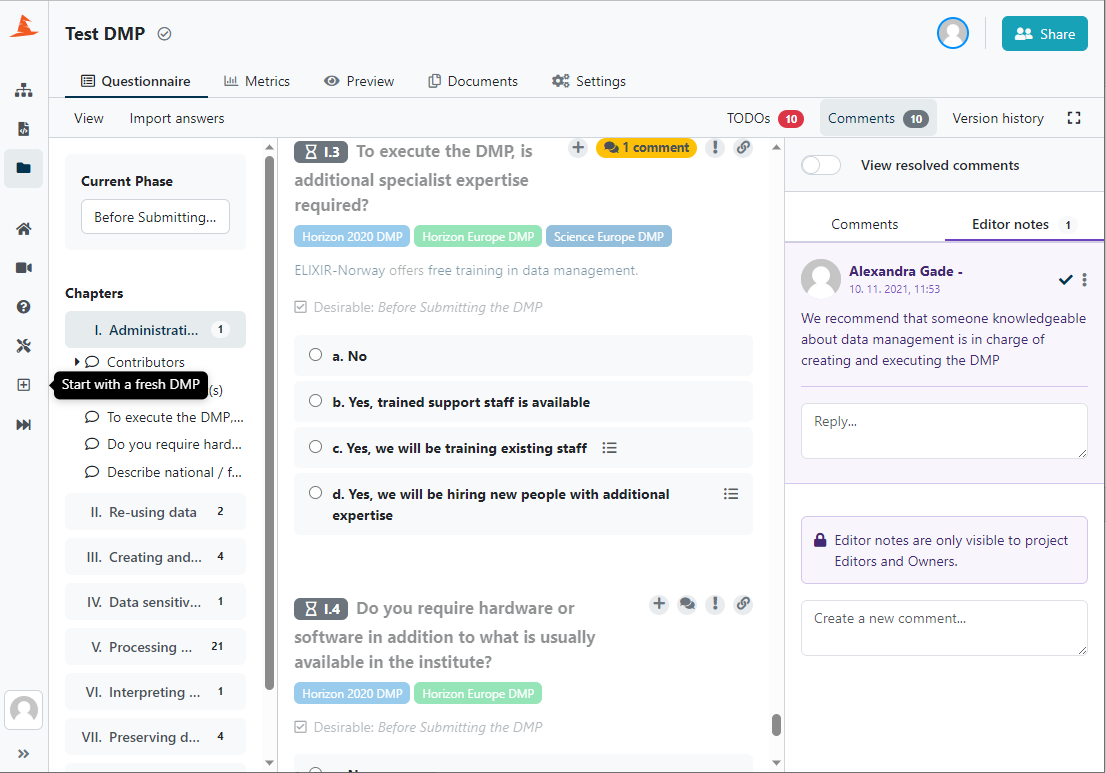
Task: Switch to the Questionnaire tab
Action: coord(135,81)
